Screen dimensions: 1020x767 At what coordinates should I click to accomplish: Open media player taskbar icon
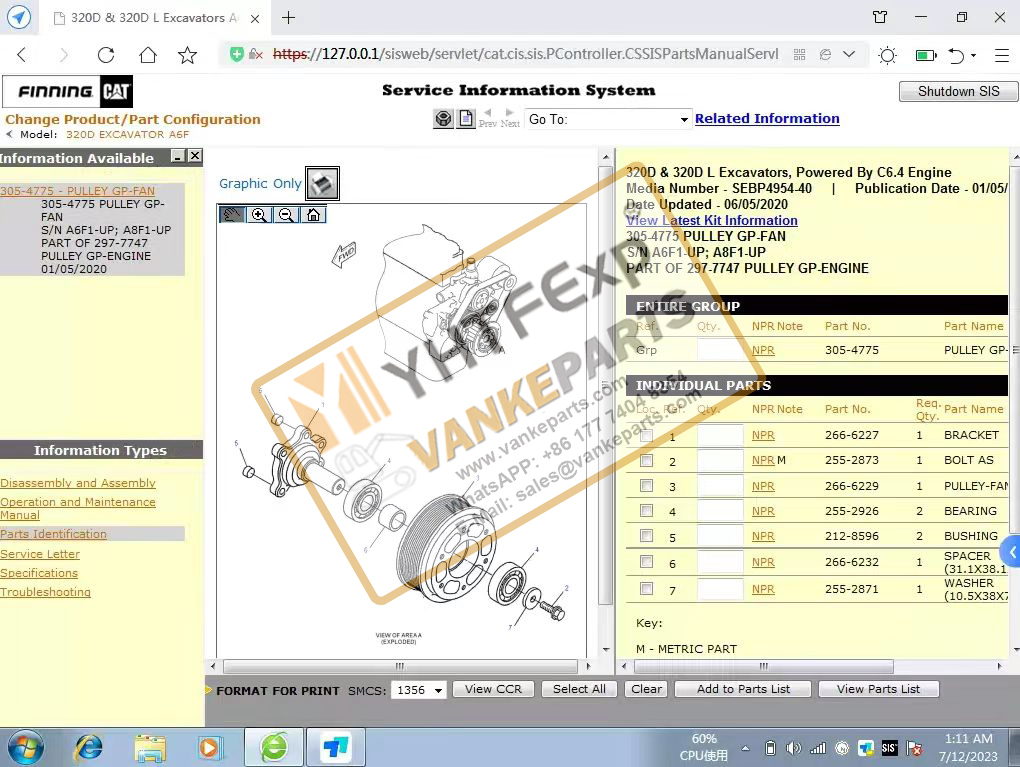tap(209, 748)
